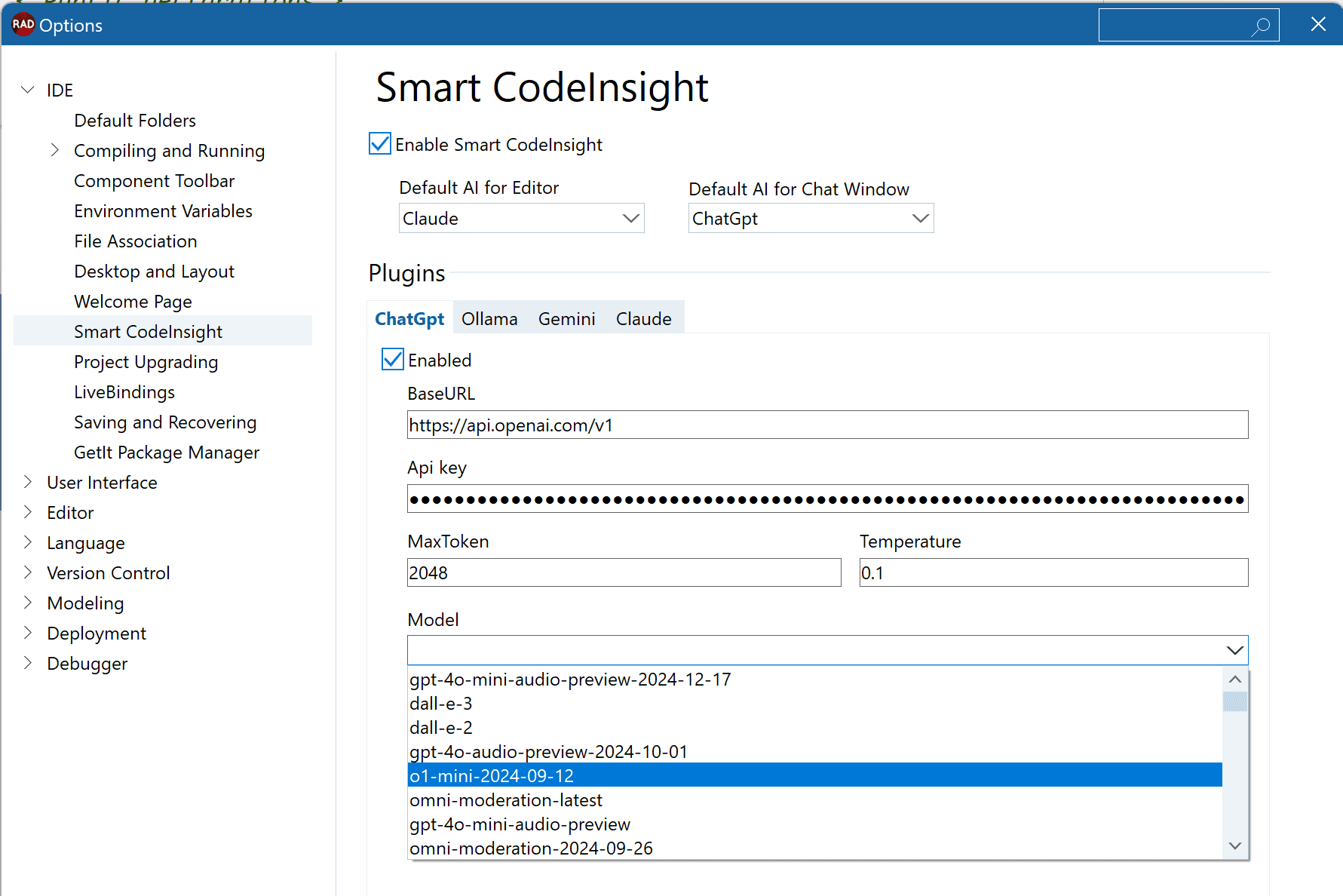Click the search magnifier icon

click(1261, 26)
